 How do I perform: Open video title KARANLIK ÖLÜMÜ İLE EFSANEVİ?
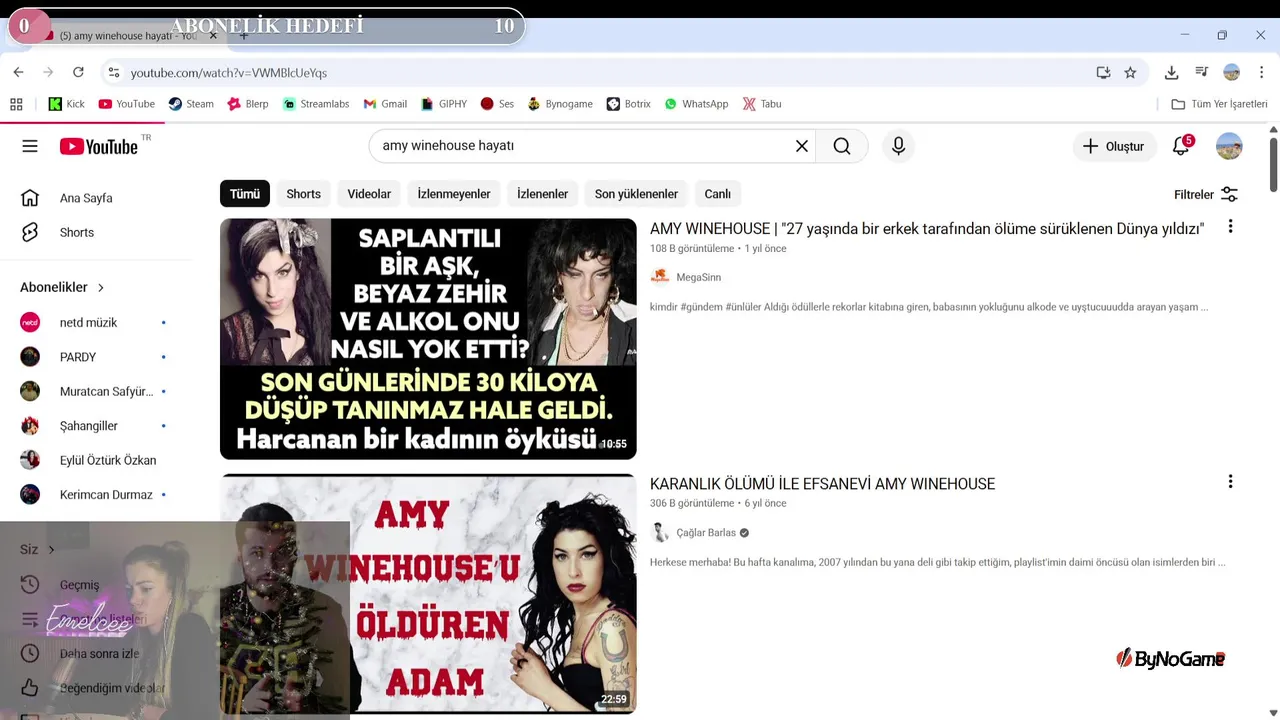822,484
